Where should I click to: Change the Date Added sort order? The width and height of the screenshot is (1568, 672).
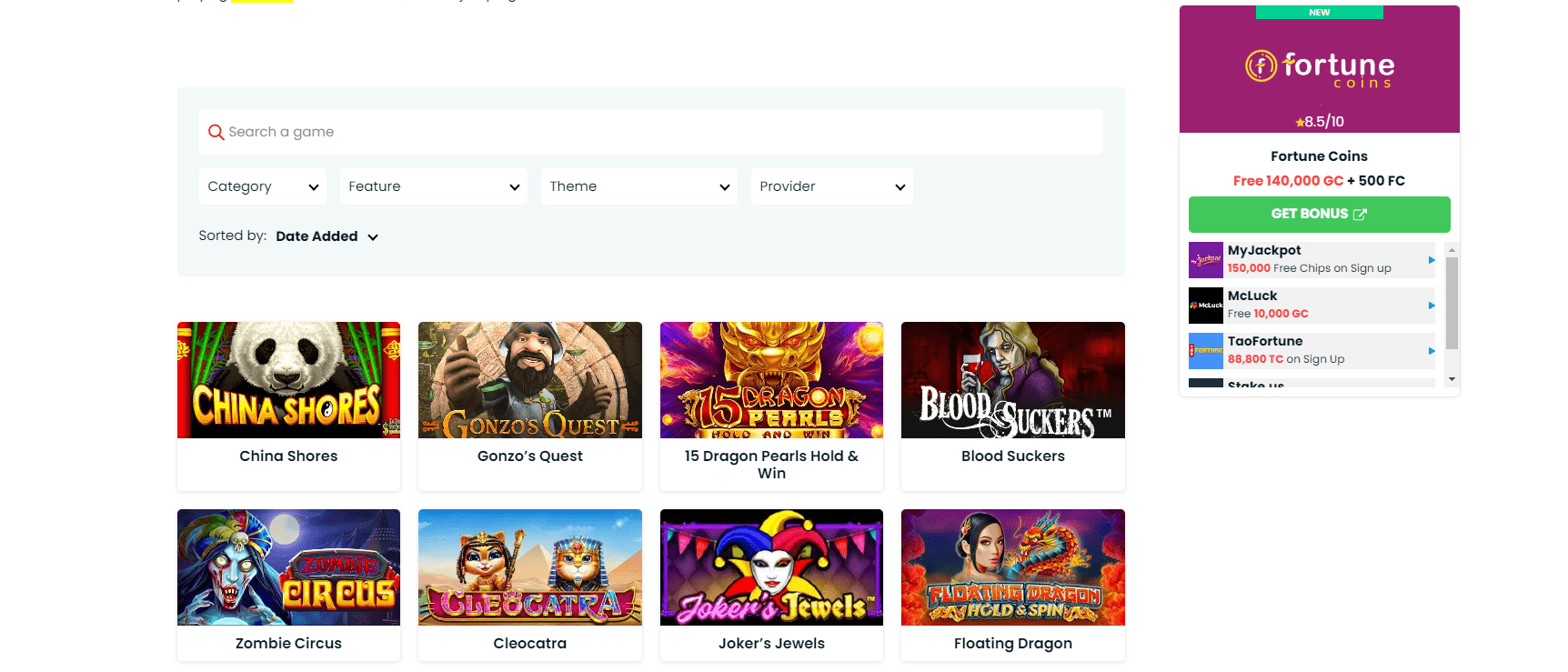point(327,236)
